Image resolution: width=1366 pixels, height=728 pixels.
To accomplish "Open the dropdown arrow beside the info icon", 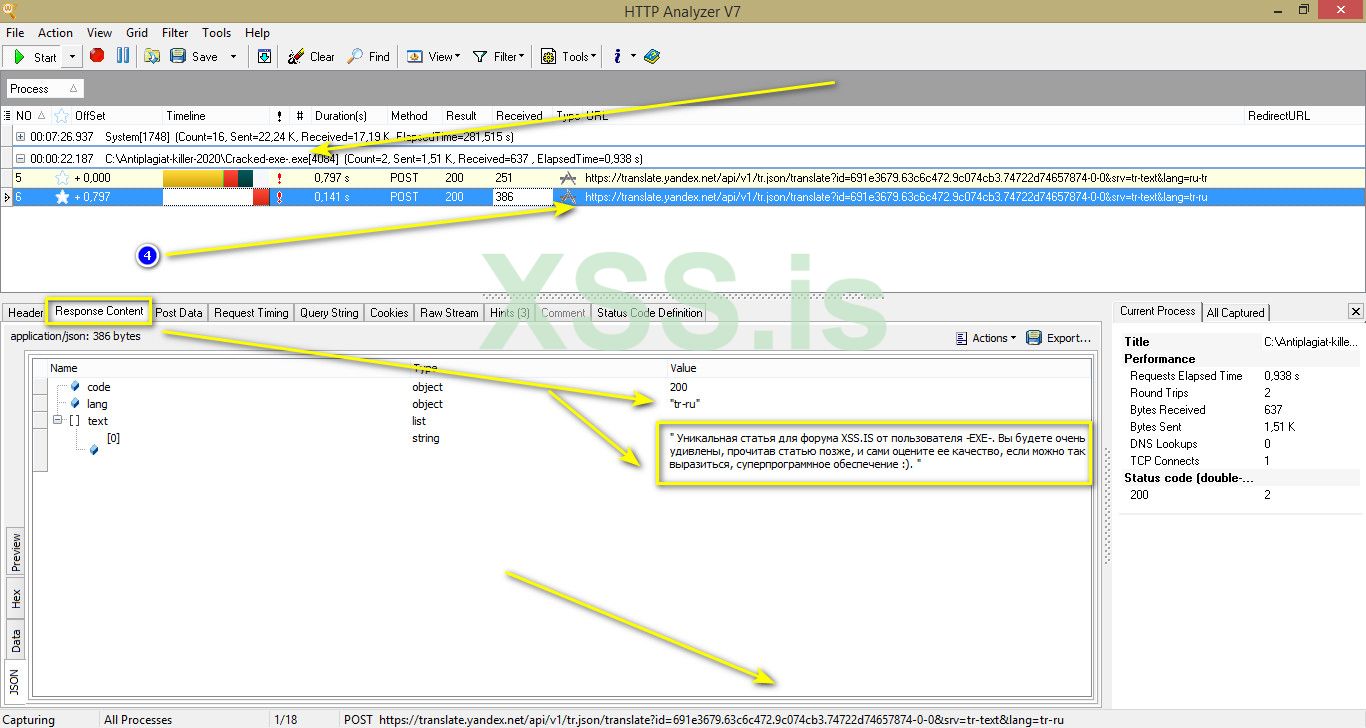I will tap(633, 57).
